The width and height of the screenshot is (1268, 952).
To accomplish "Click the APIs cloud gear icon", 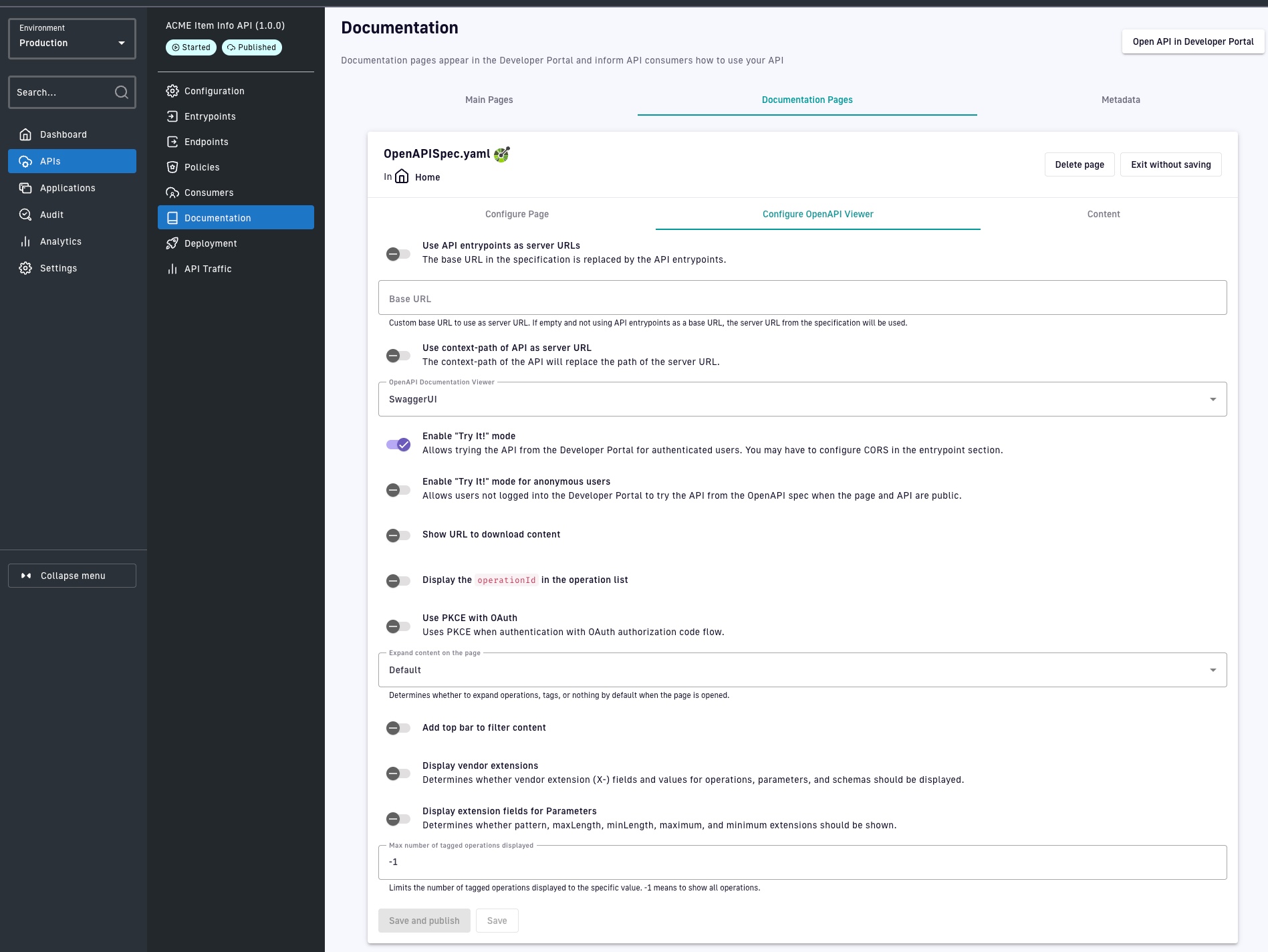I will (x=25, y=161).
